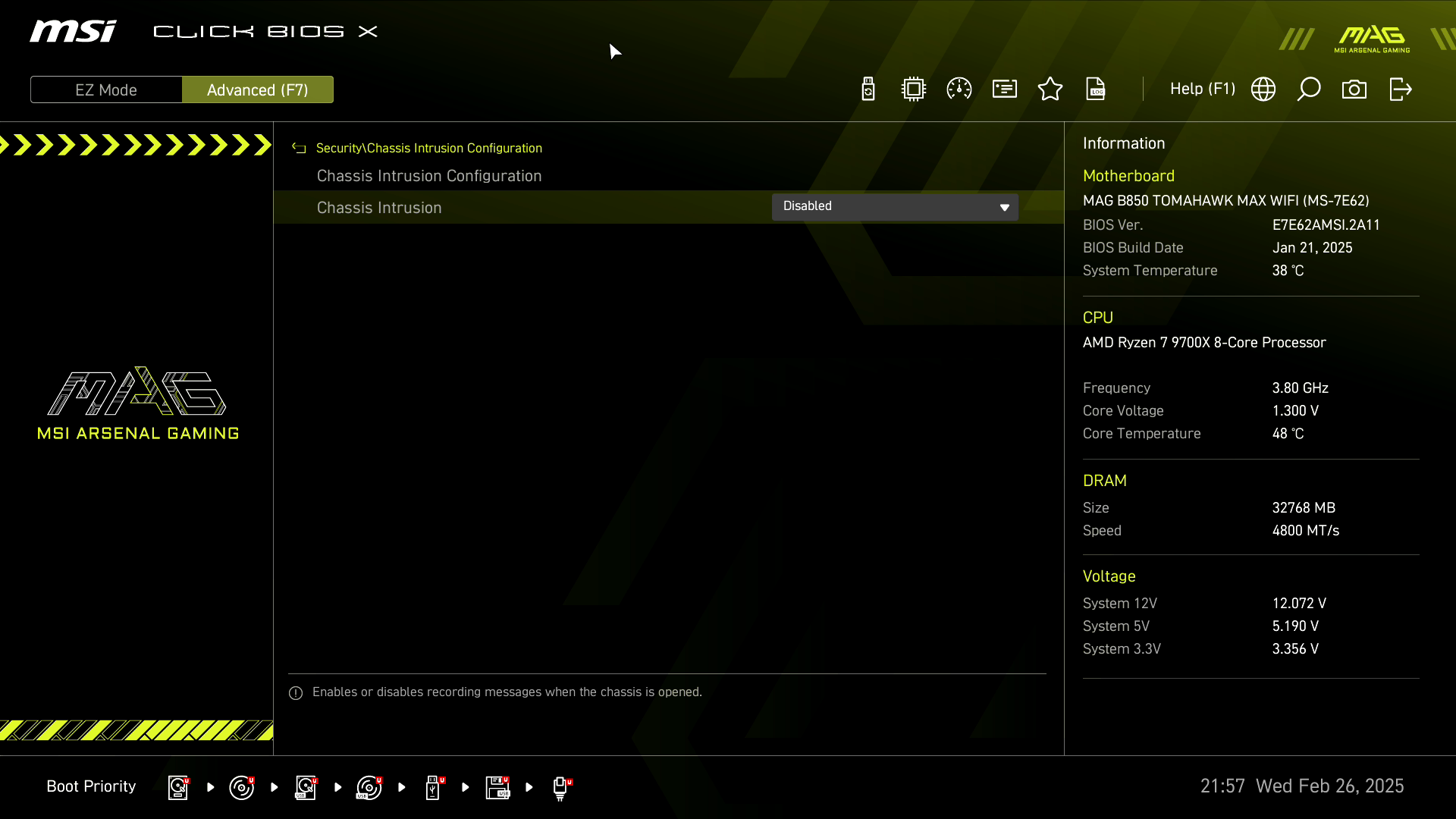Select the first hard disk boot device
The height and width of the screenshot is (819, 1456).
click(x=178, y=787)
